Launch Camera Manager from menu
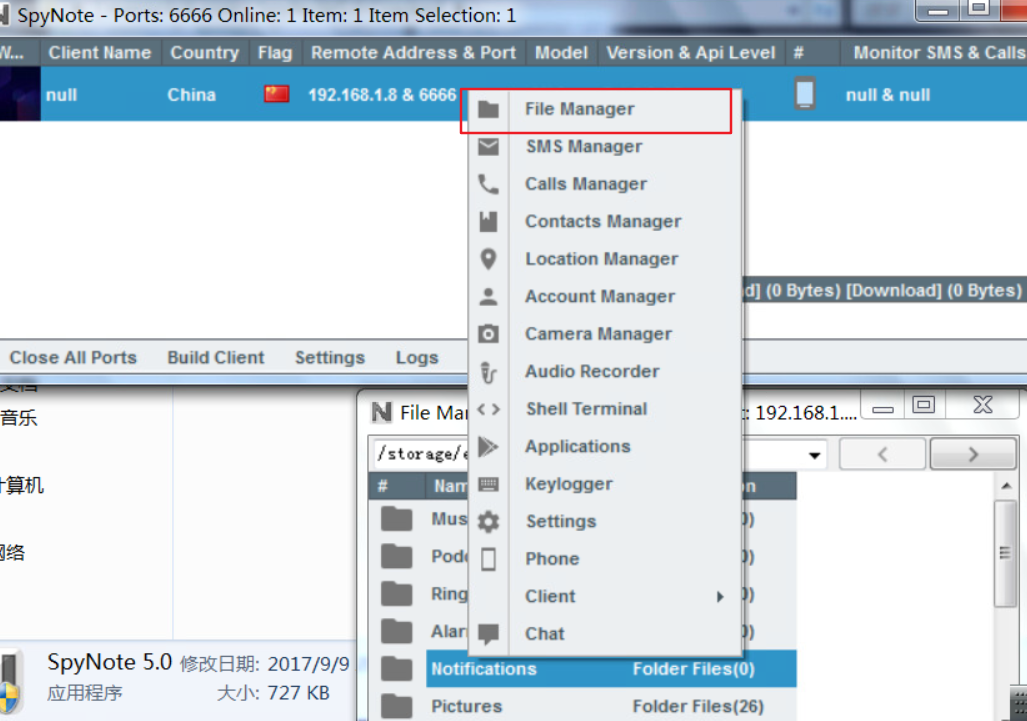This screenshot has height=721, width=1027. [606, 334]
